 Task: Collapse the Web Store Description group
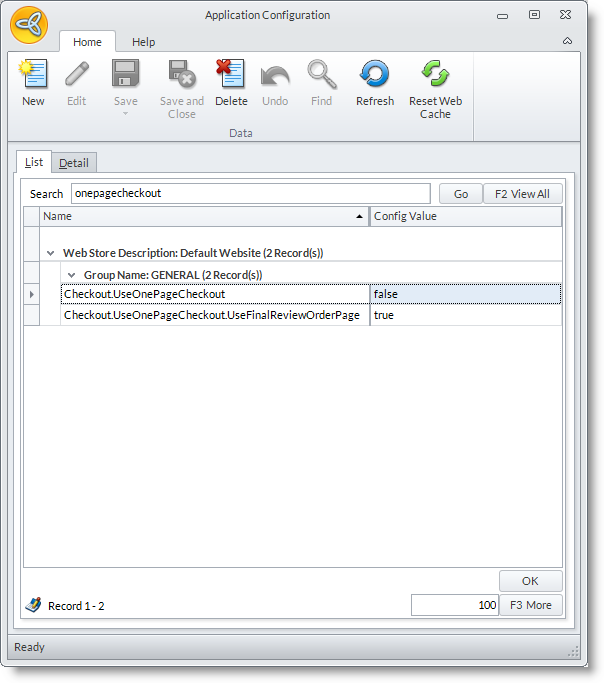[51, 253]
